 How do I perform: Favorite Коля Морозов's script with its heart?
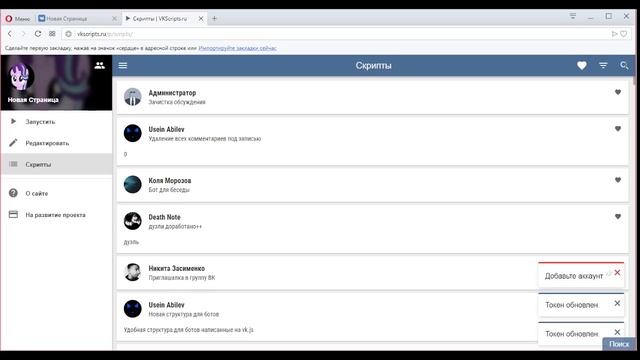(x=618, y=180)
